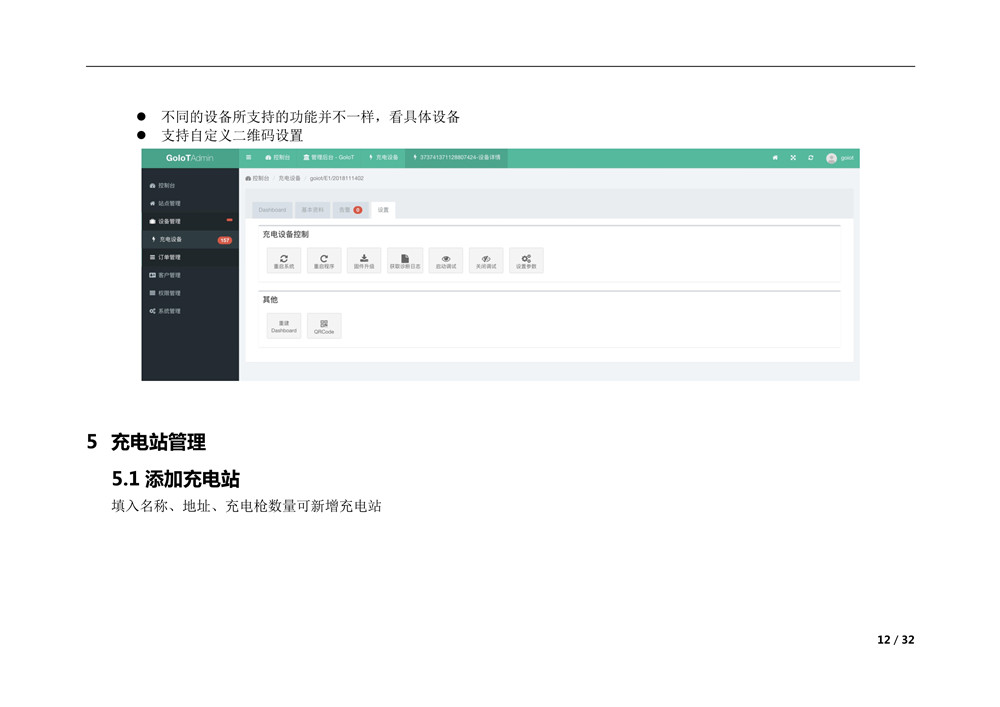Toggle sidebar with the hamburger menu icon
This screenshot has width=1000, height=707.
click(x=249, y=158)
